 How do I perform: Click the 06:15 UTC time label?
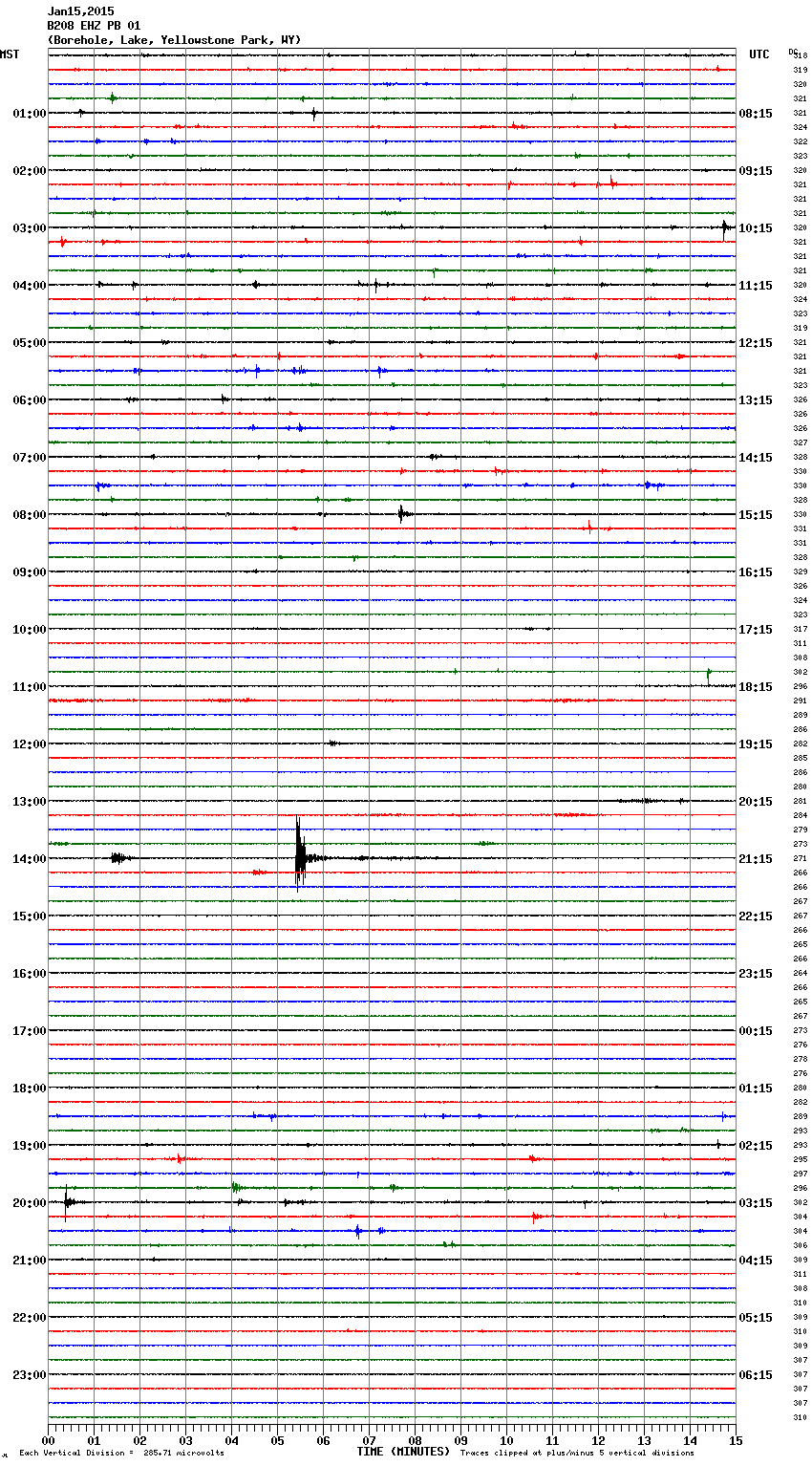[756, 1375]
